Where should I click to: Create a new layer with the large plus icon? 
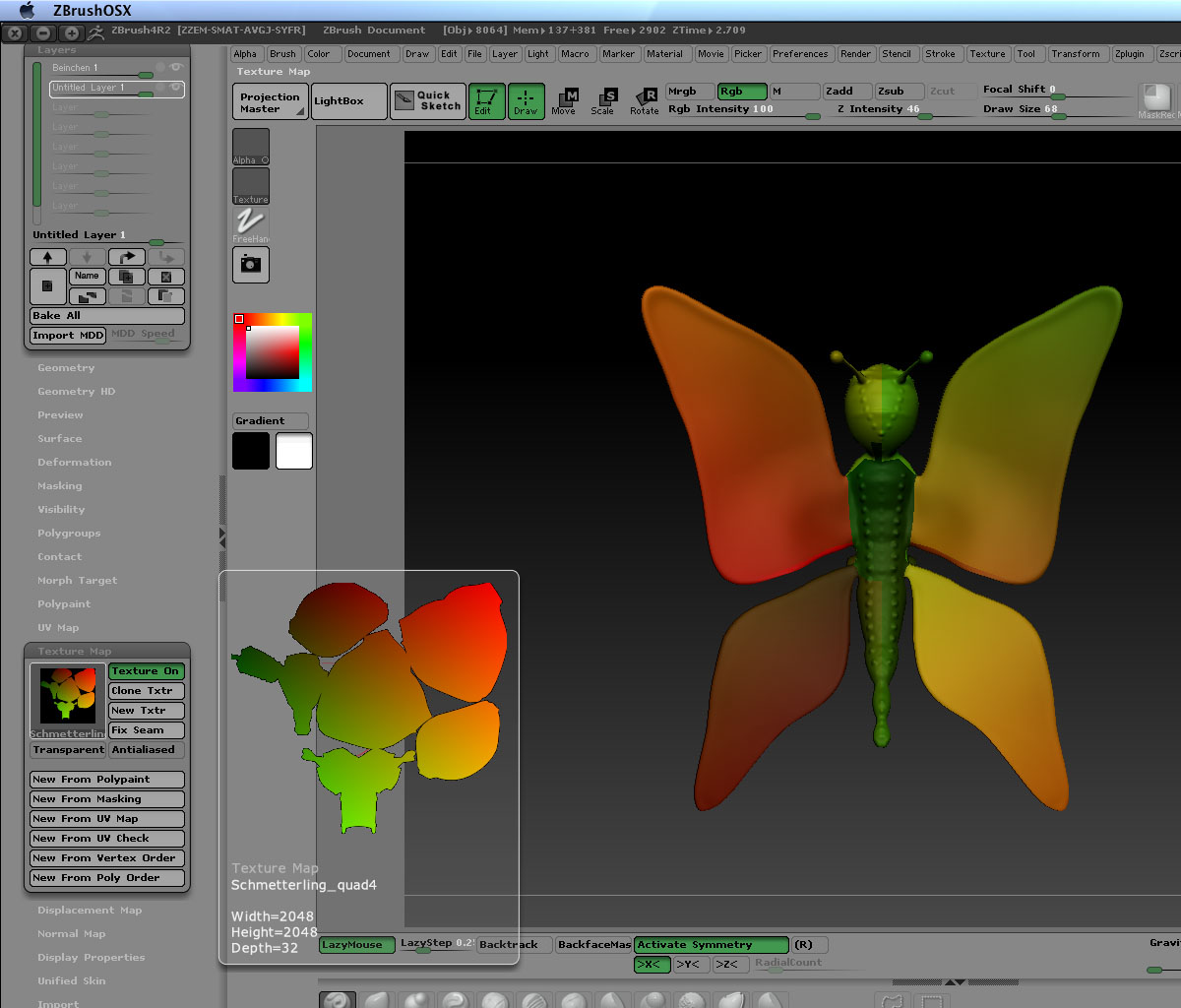pyautogui.click(x=48, y=285)
